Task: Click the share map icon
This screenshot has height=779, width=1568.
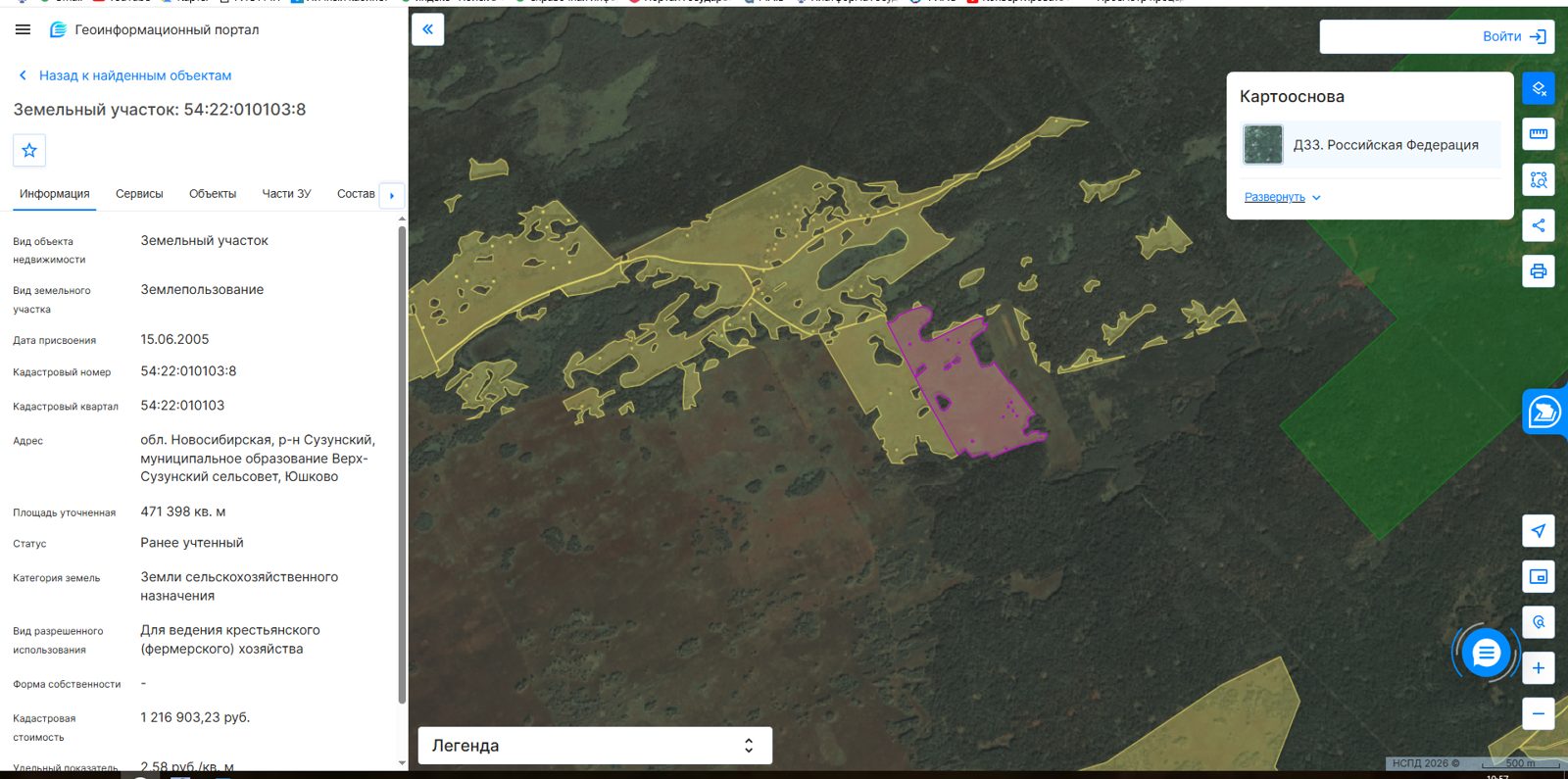Action: pyautogui.click(x=1539, y=225)
